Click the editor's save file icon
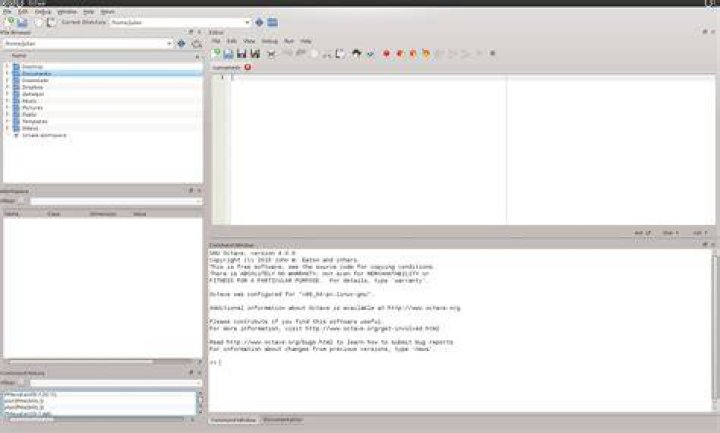Screen dimensions: 720x433 (242, 54)
